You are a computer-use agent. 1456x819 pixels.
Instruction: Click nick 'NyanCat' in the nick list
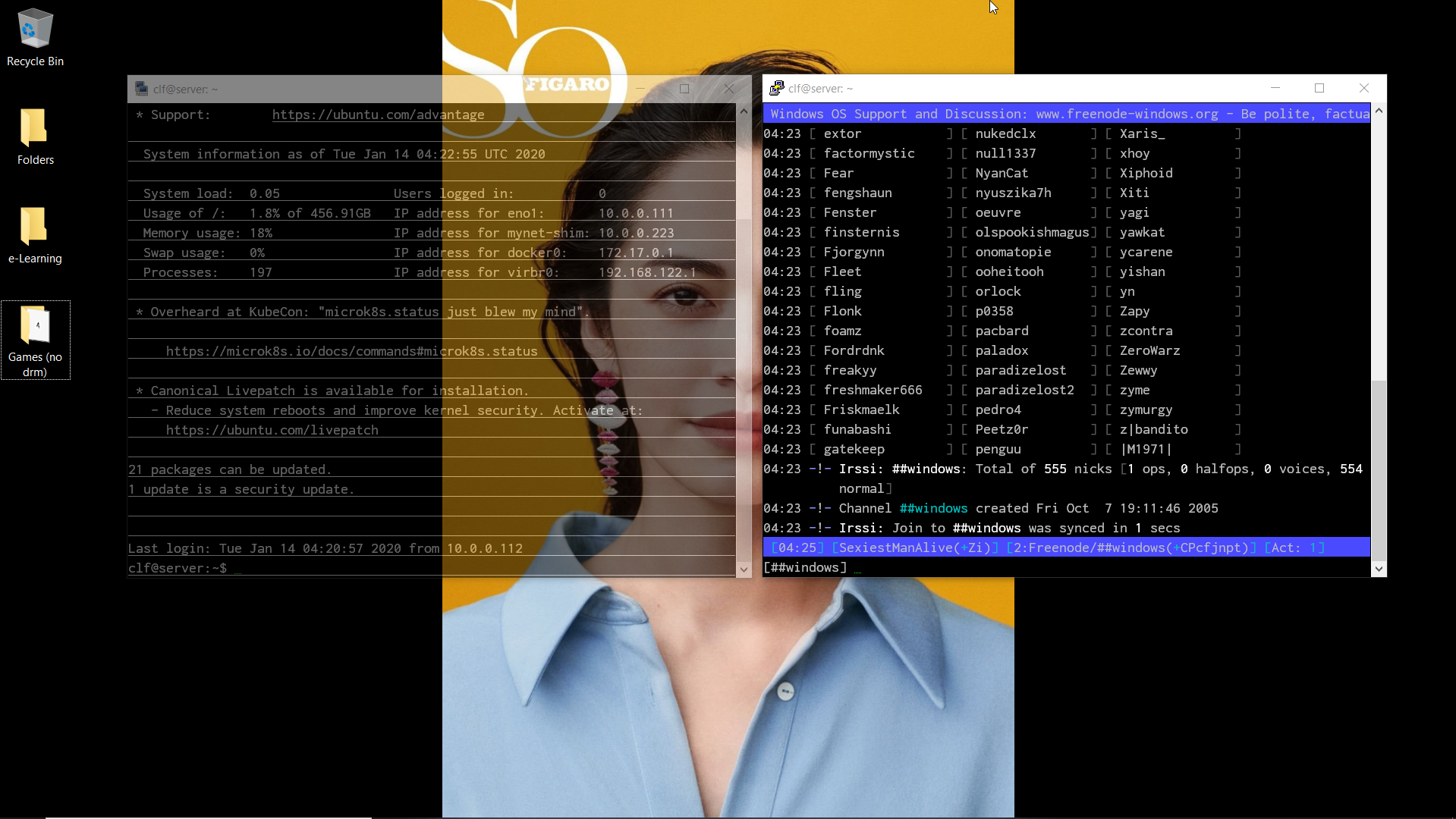(x=1002, y=173)
